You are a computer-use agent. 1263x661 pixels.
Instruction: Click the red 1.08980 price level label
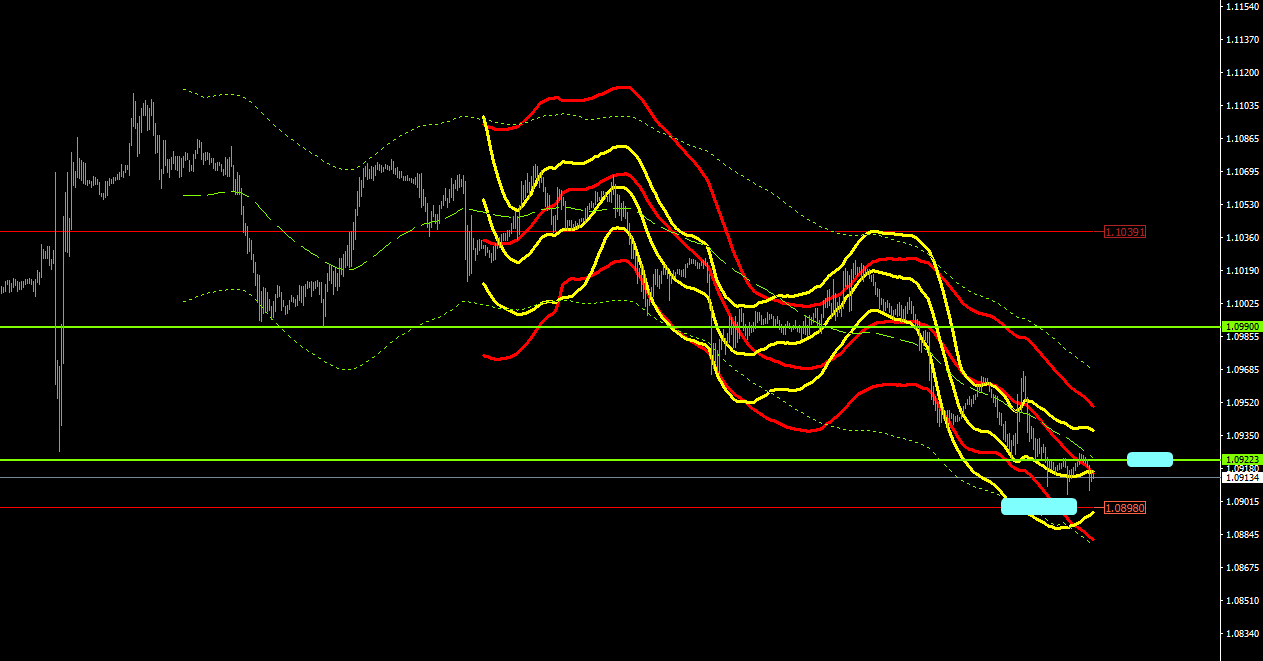1124,508
